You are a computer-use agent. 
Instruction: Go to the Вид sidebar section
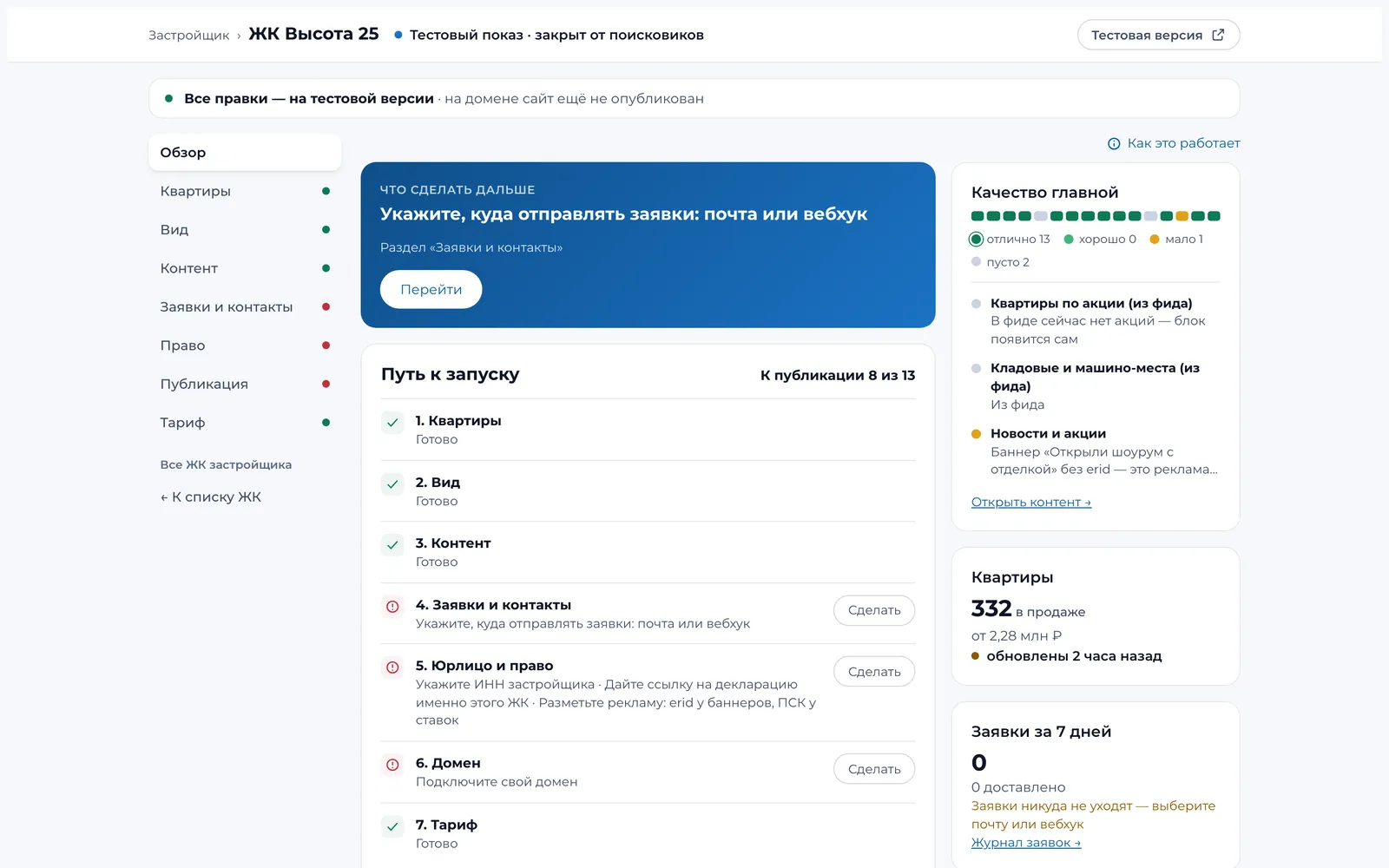pyautogui.click(x=245, y=230)
